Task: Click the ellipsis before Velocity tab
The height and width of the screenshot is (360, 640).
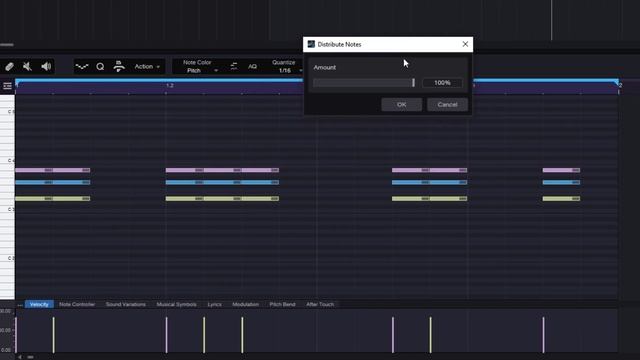Action: point(20,305)
